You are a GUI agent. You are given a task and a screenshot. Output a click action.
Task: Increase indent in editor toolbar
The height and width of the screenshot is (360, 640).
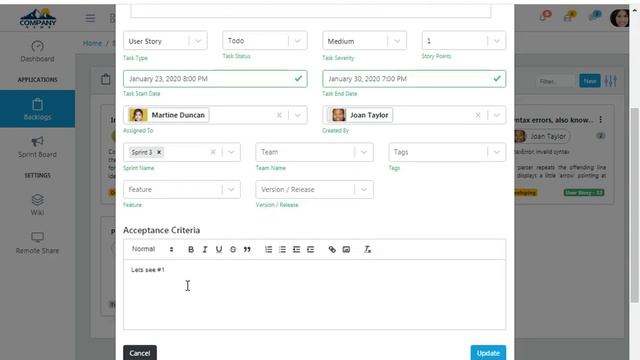[311, 249]
